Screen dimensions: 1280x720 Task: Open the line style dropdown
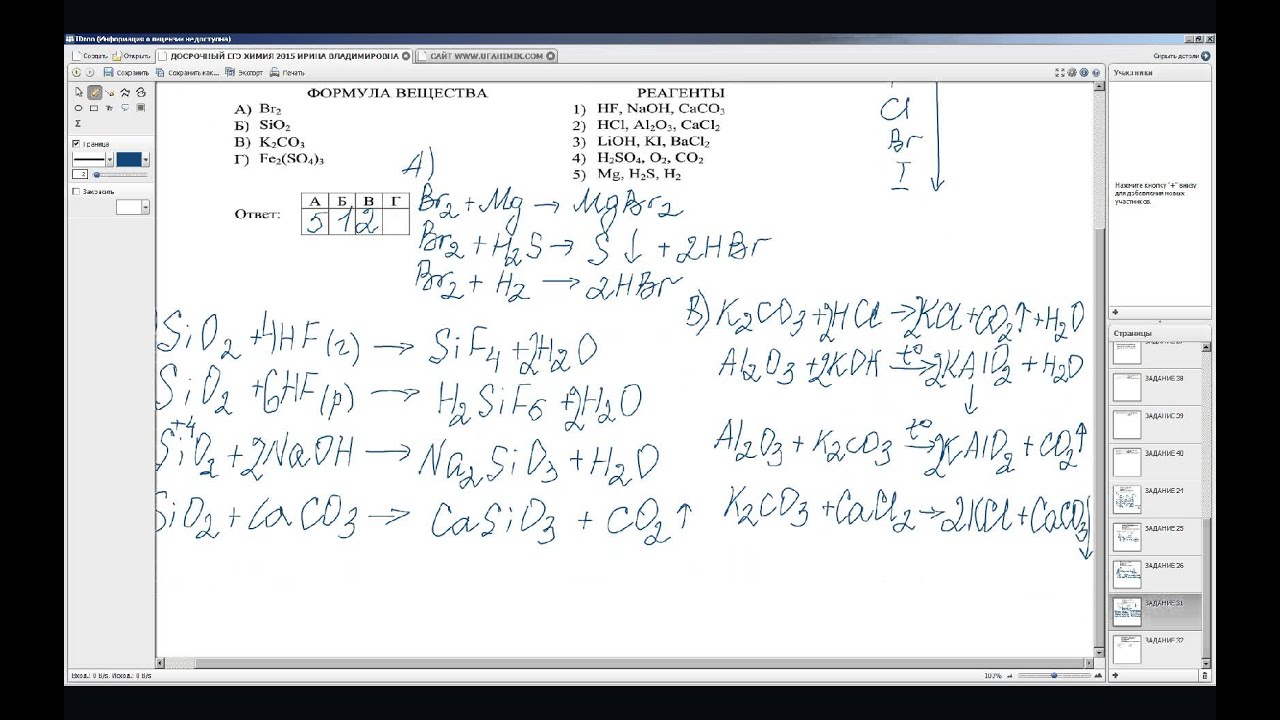[110, 159]
